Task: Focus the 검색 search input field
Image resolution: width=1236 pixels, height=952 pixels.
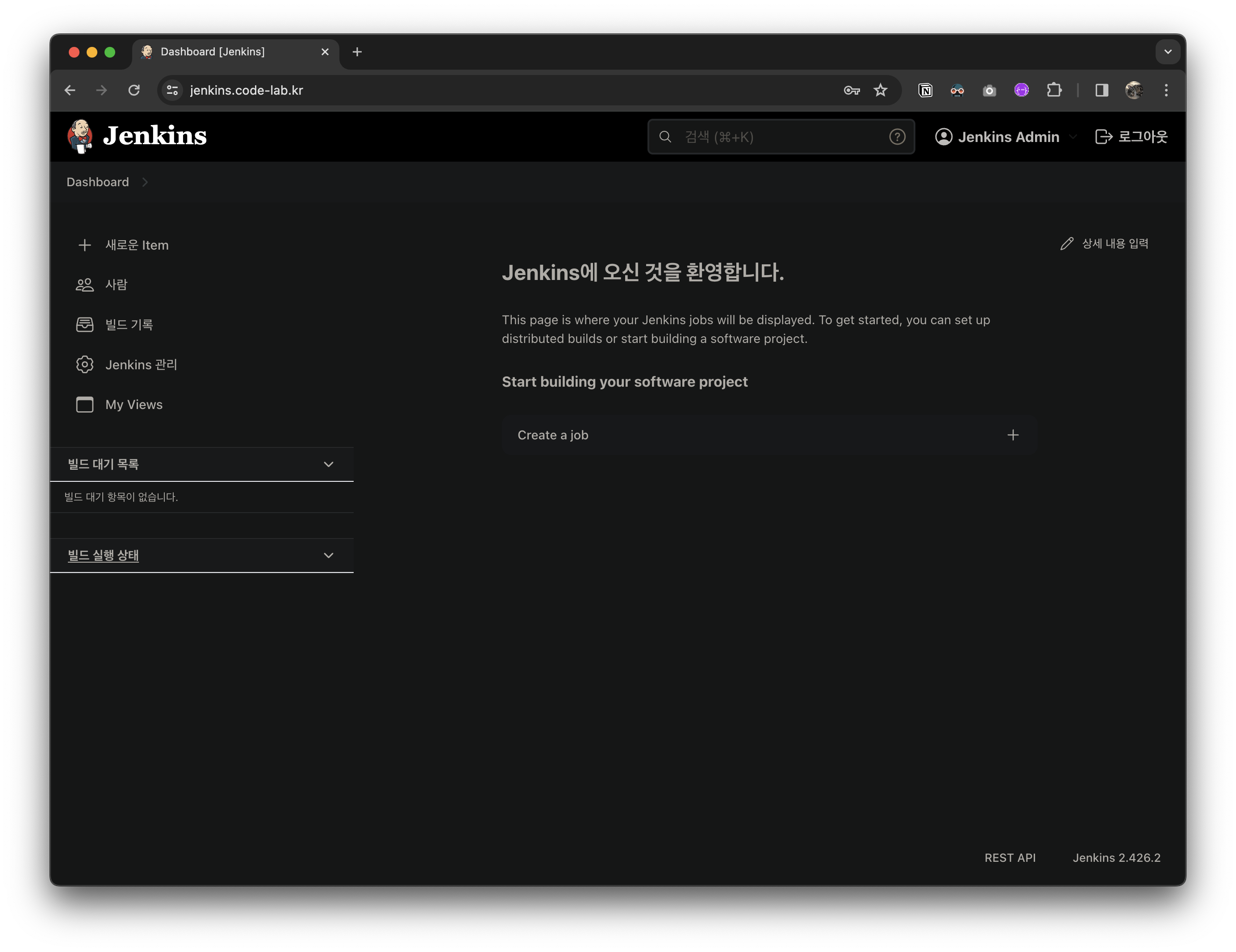Action: [781, 137]
